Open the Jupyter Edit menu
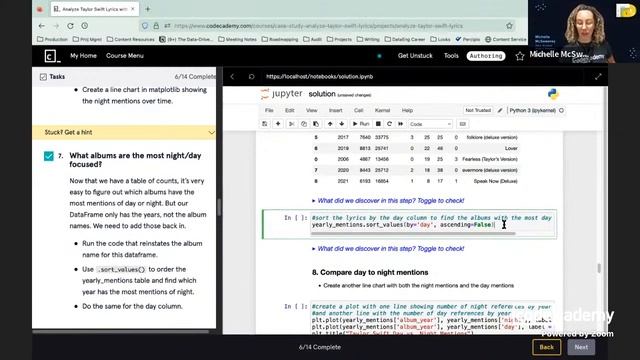Image resolution: width=640 pixels, height=360 pixels. click(x=289, y=110)
